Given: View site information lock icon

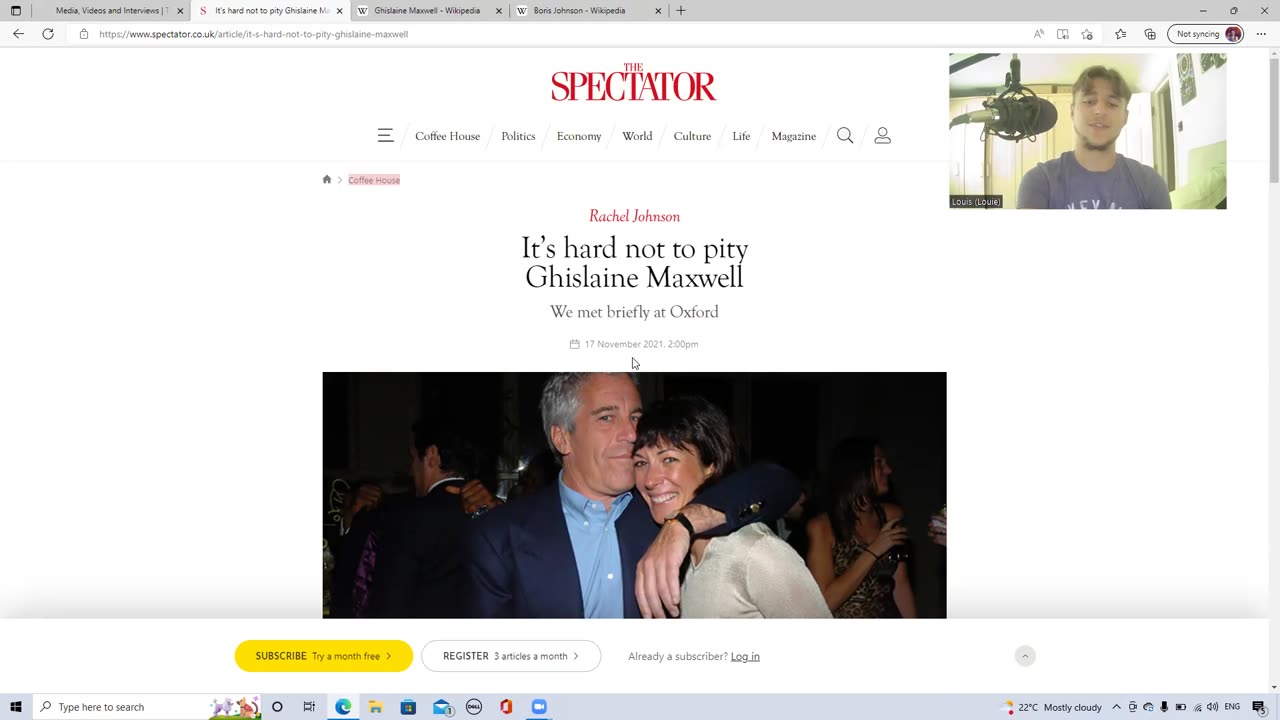Looking at the screenshot, I should click(84, 34).
